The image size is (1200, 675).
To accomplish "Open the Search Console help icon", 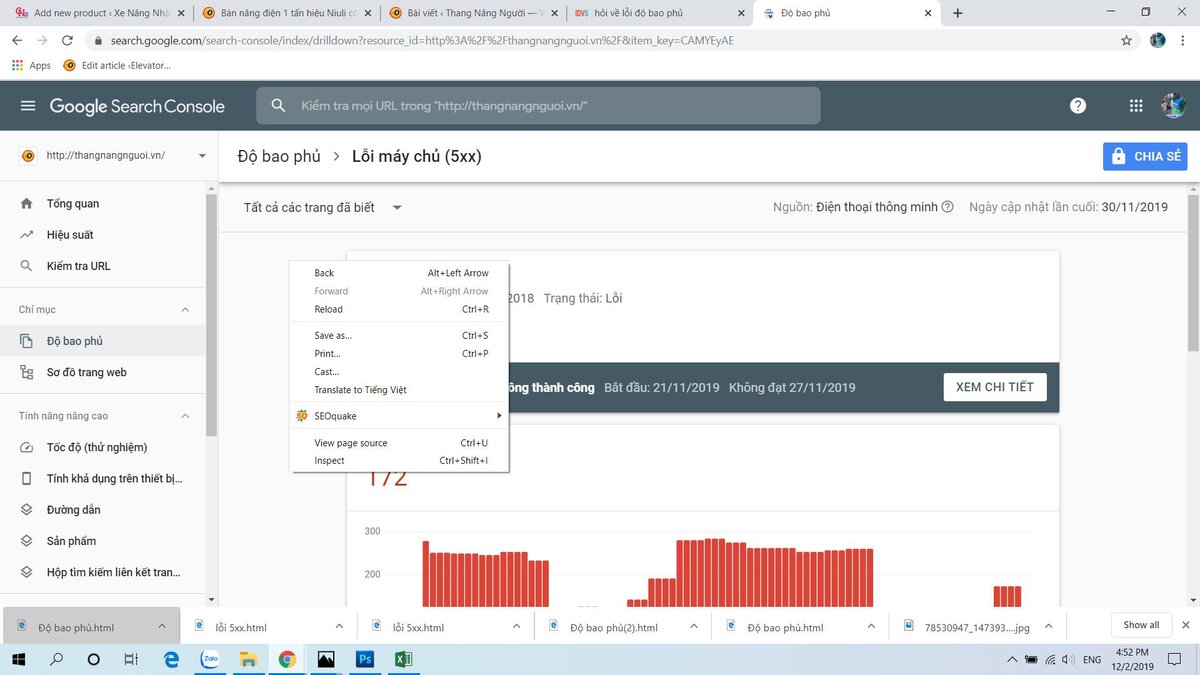I will tap(1078, 106).
